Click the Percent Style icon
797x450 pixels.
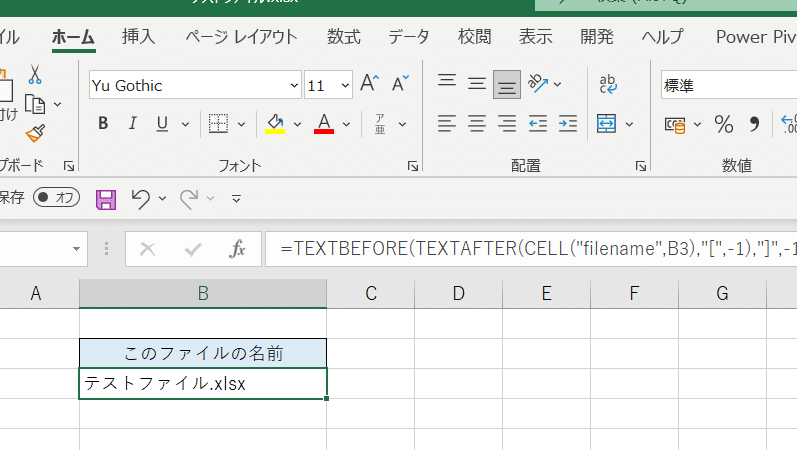tap(723, 124)
